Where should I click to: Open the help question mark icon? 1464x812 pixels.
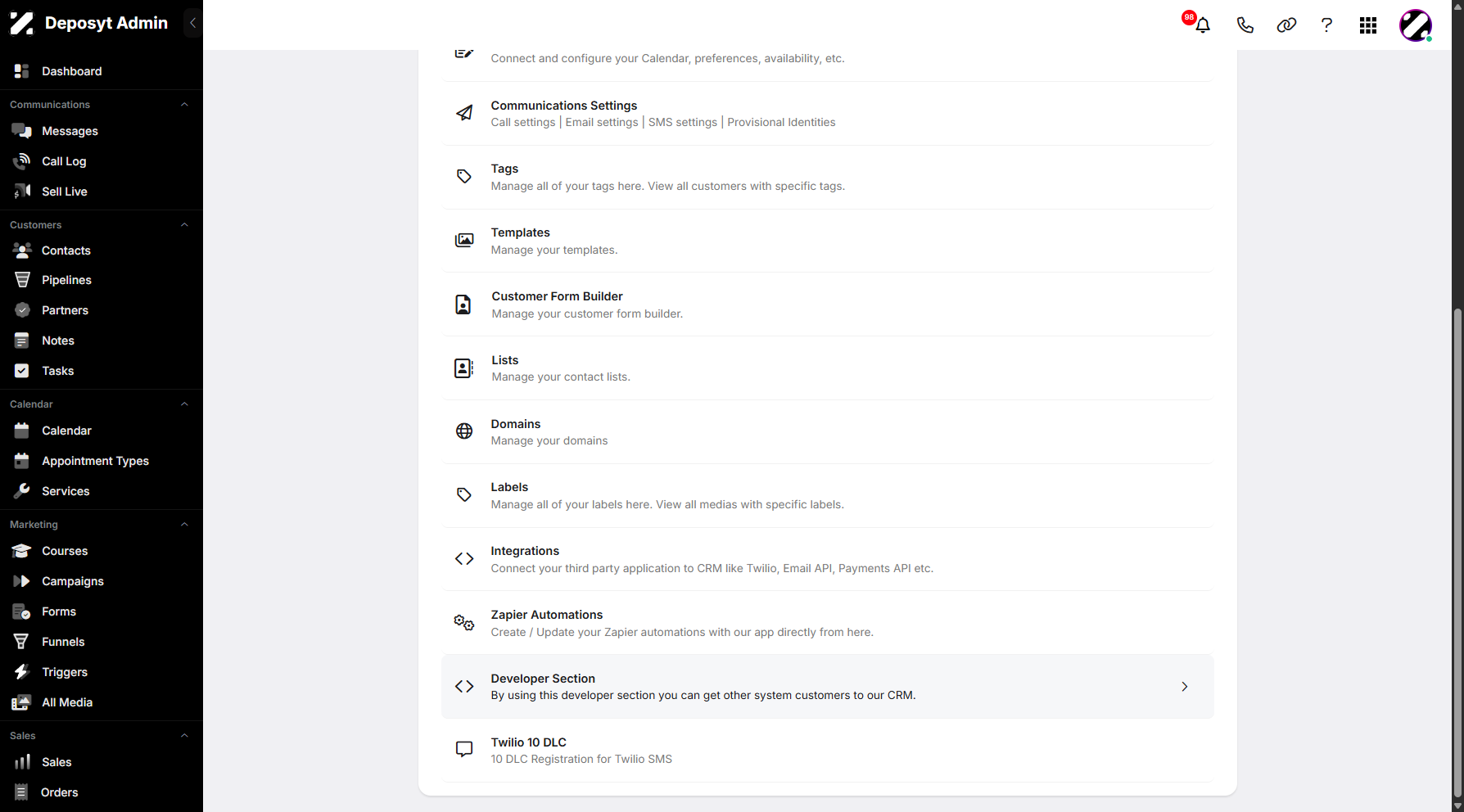pos(1326,25)
